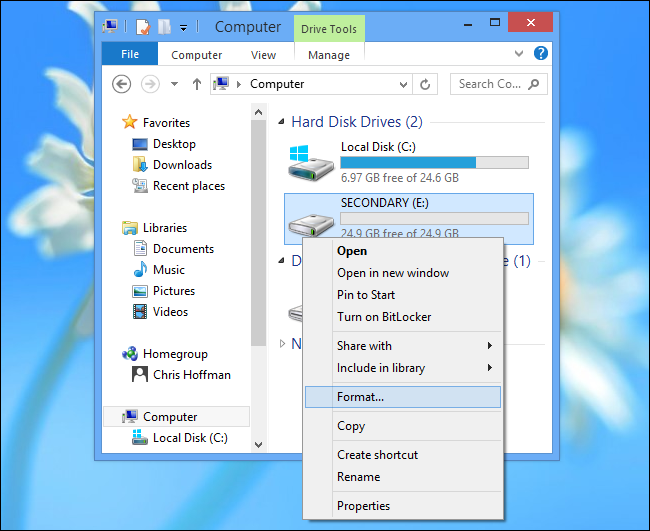Click the Computer system icon in title bar

point(110,27)
